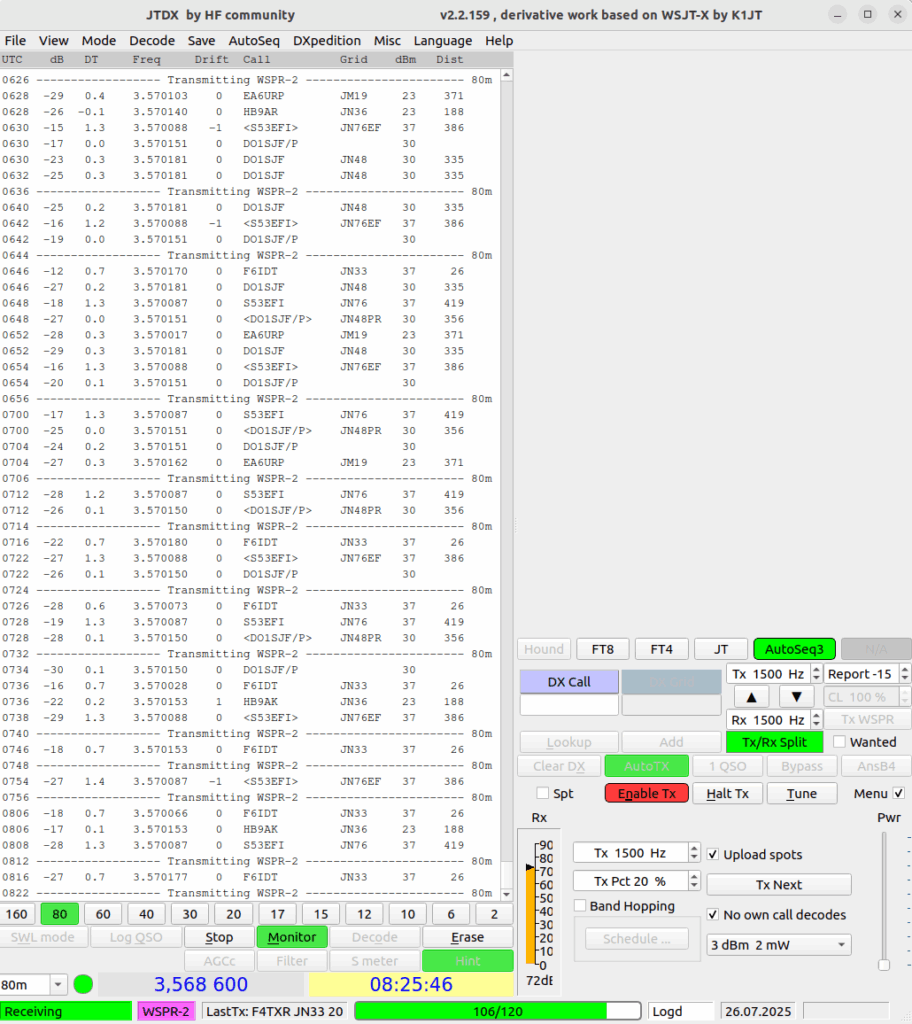Click the decode list scrollbar up arrow
Viewport: 912px width, 1024px height.
pyautogui.click(x=506, y=75)
